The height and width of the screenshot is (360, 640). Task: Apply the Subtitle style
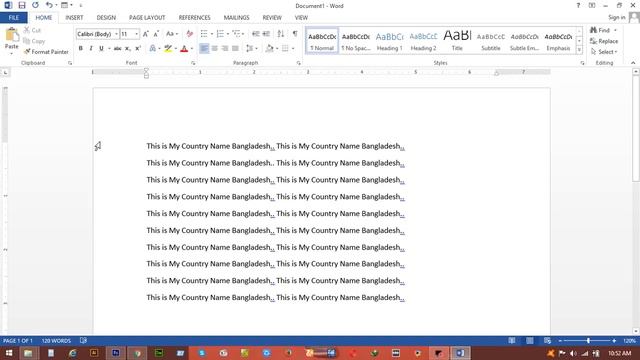click(491, 41)
